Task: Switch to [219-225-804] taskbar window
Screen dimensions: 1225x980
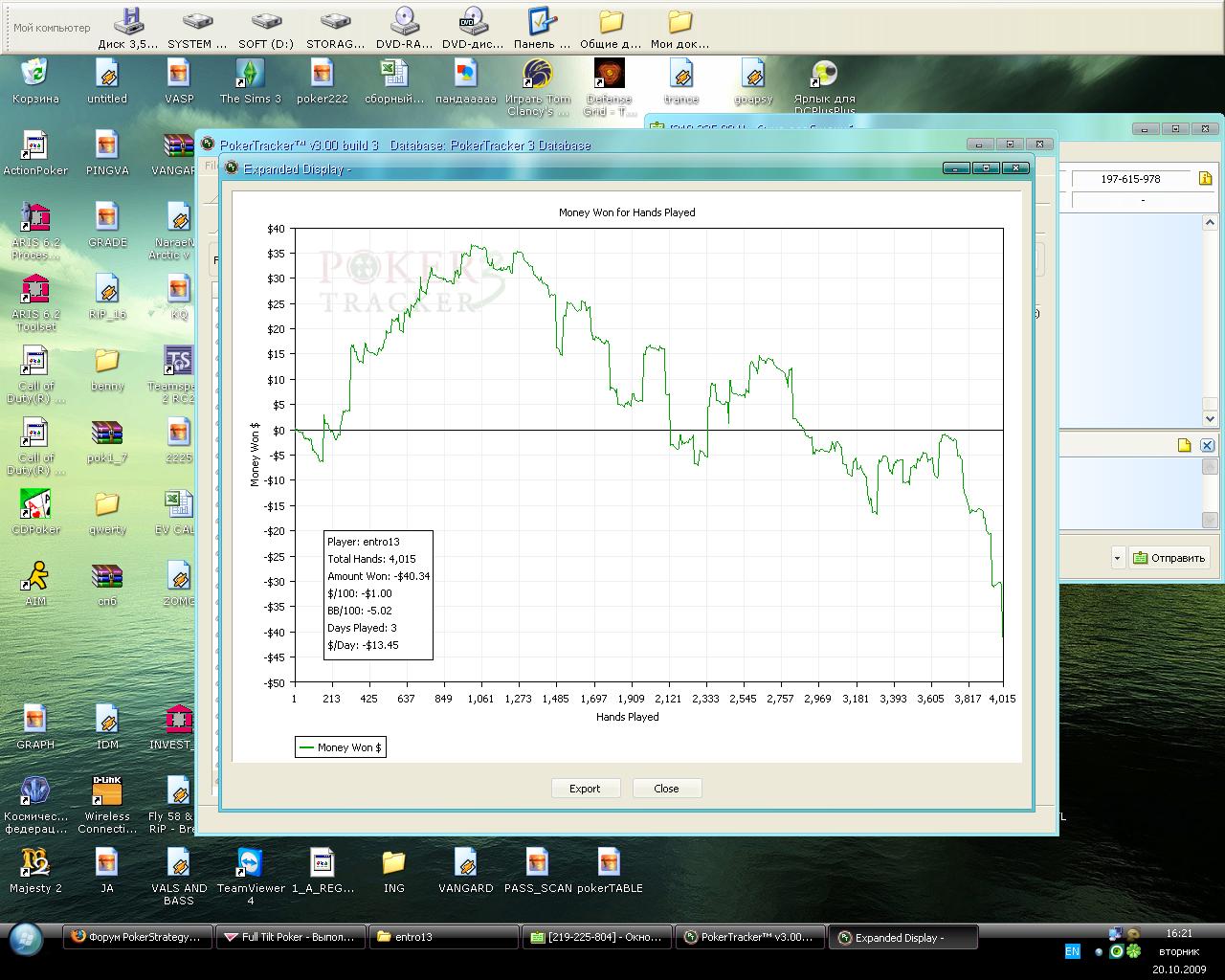Action: pyautogui.click(x=596, y=938)
